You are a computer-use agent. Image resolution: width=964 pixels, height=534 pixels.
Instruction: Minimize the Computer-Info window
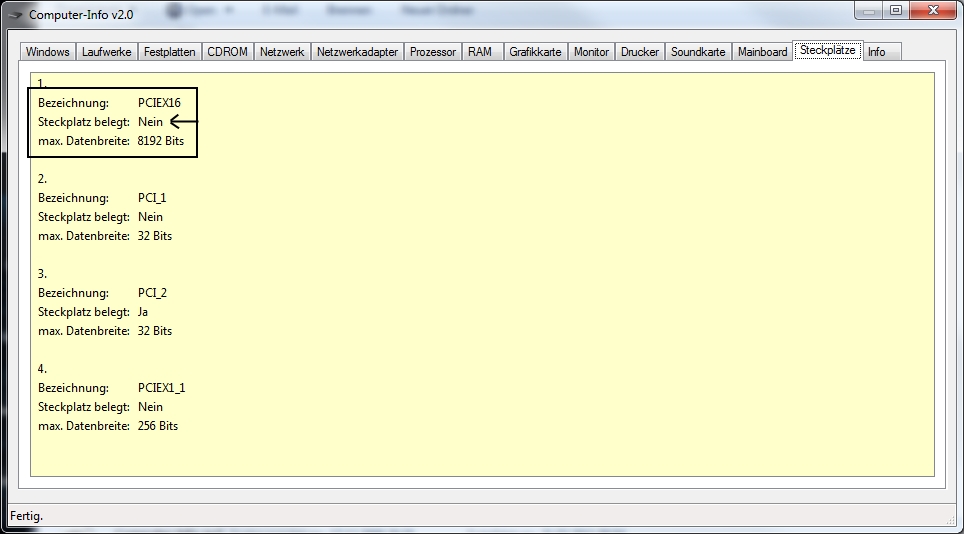point(869,10)
